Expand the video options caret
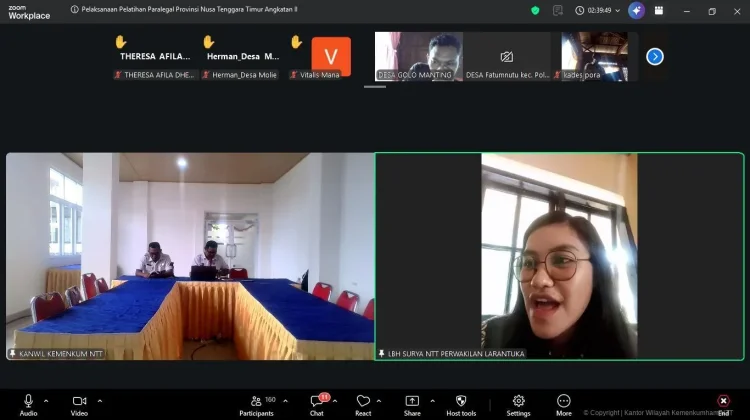 click(x=98, y=401)
